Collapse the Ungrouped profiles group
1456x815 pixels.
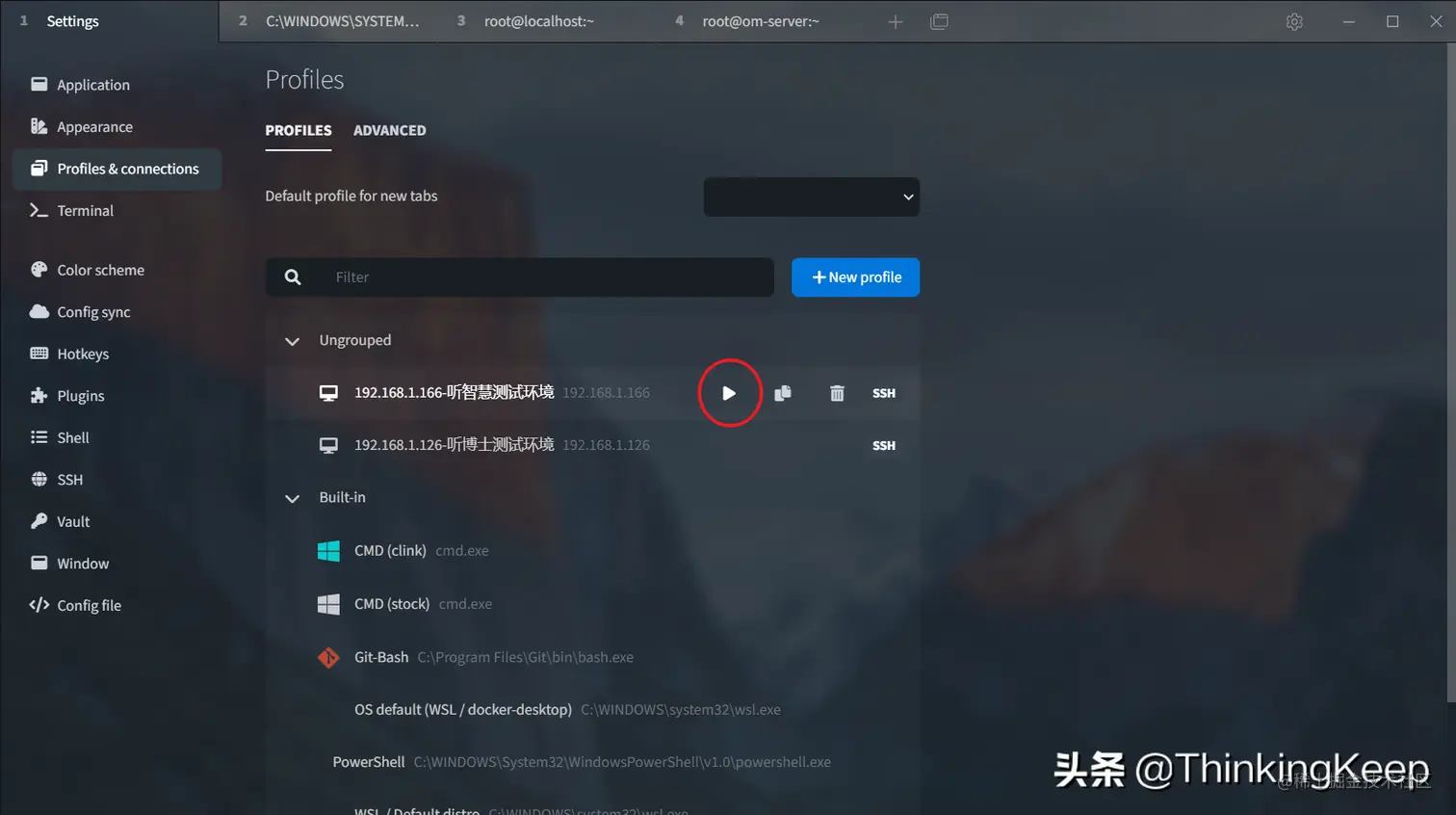[292, 341]
